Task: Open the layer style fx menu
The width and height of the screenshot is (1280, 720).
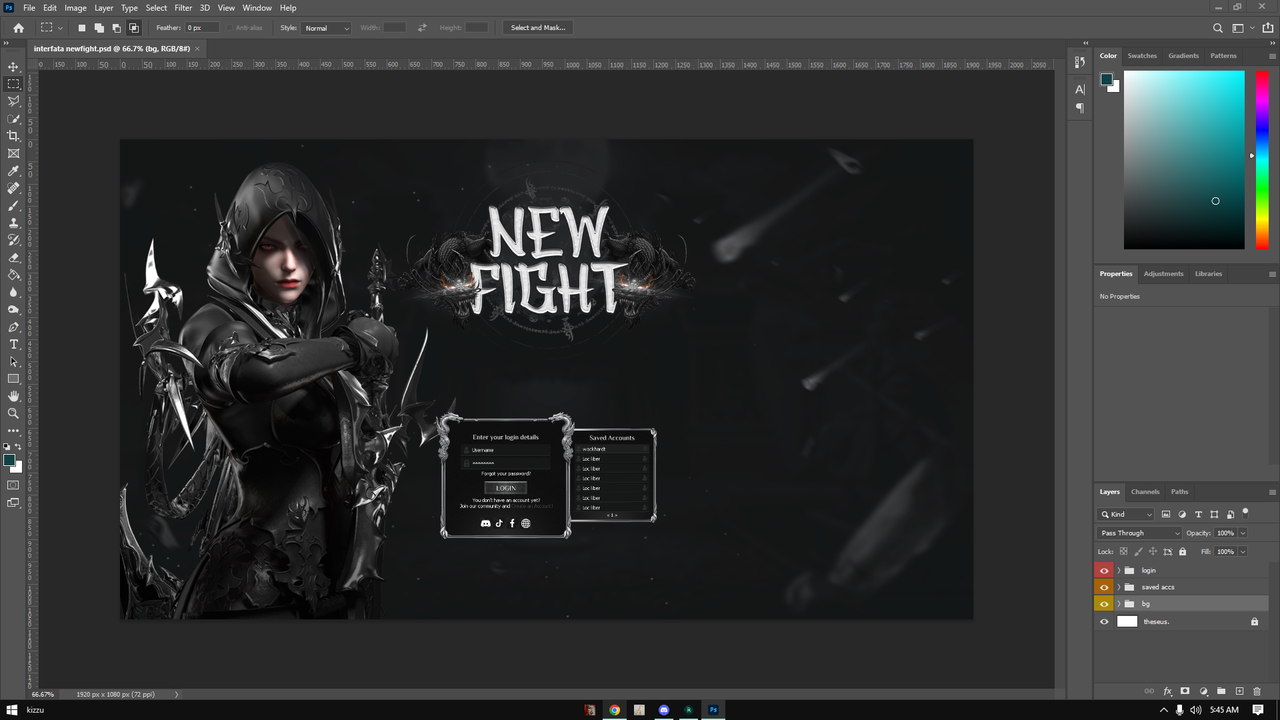Action: 1167,691
